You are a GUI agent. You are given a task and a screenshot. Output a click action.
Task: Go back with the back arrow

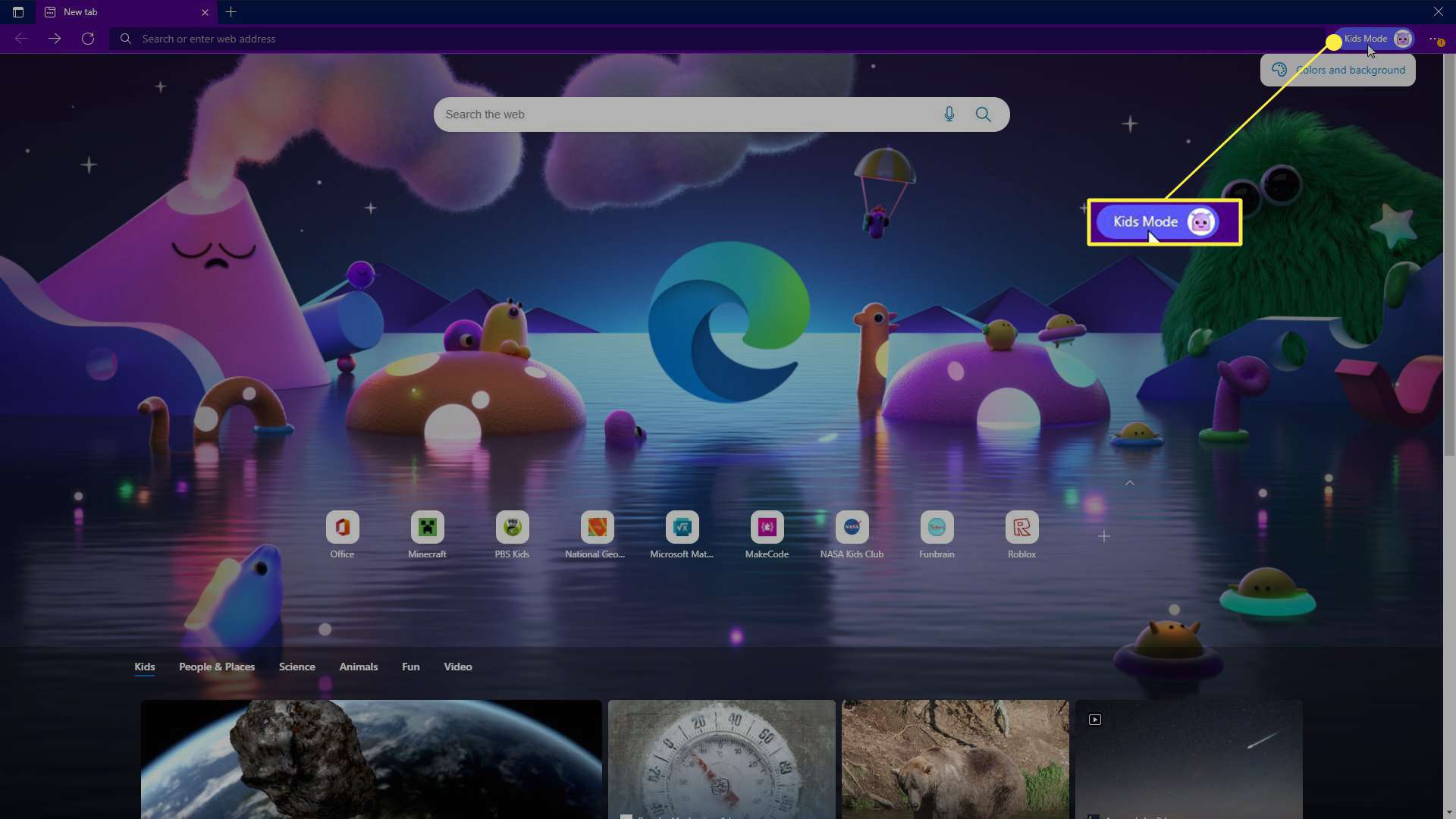[x=21, y=39]
